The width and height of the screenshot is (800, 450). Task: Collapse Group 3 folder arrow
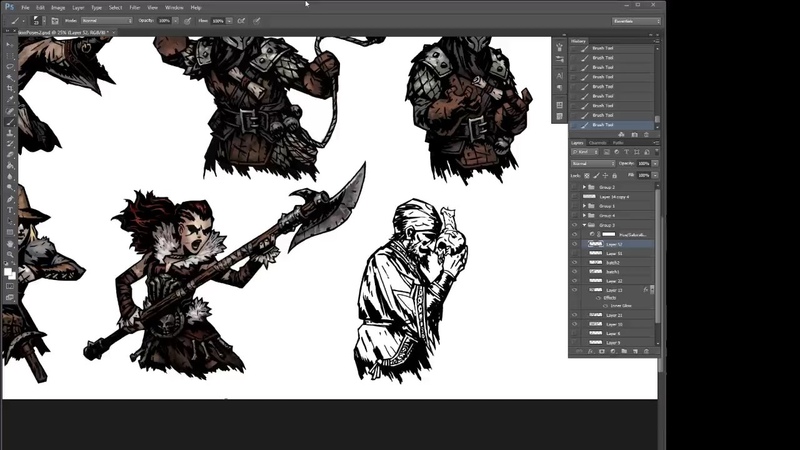click(584, 225)
